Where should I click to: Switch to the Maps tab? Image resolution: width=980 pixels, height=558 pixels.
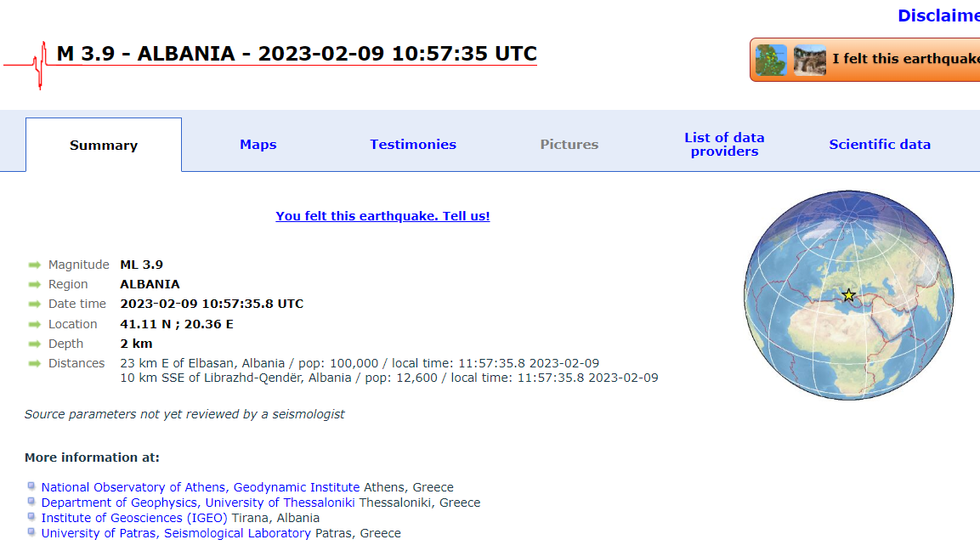(x=258, y=145)
